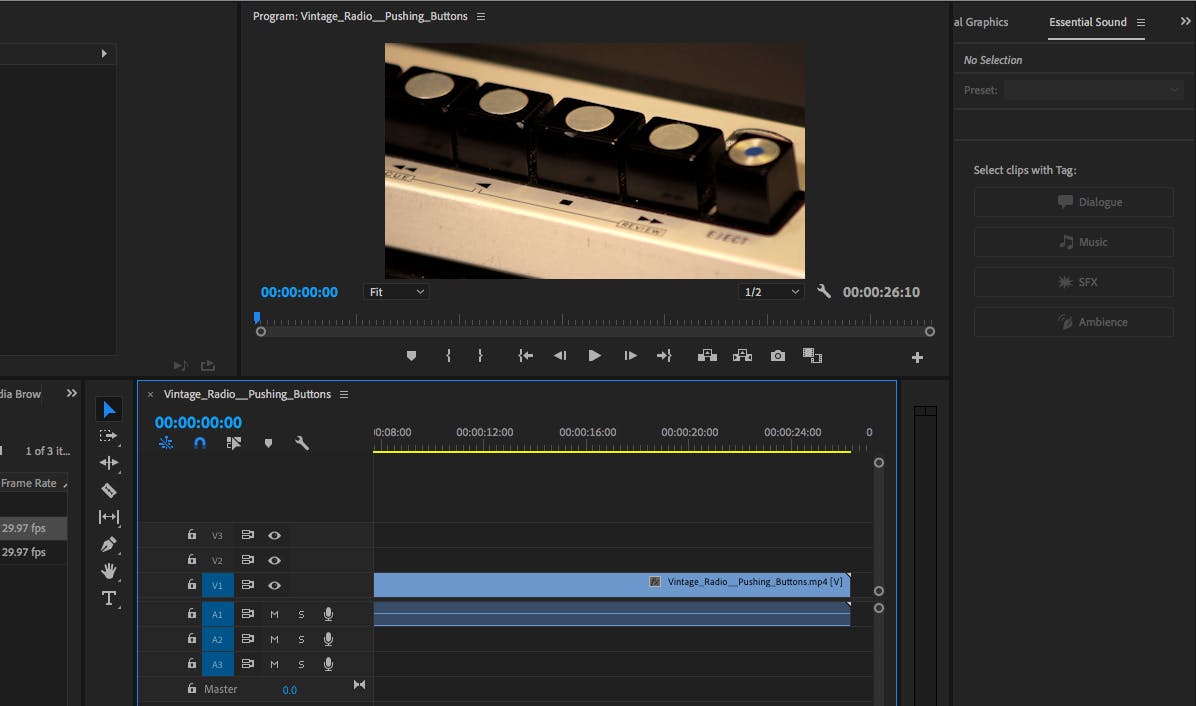Image resolution: width=1196 pixels, height=706 pixels.
Task: Tag clips as SFX
Action: coord(1074,282)
